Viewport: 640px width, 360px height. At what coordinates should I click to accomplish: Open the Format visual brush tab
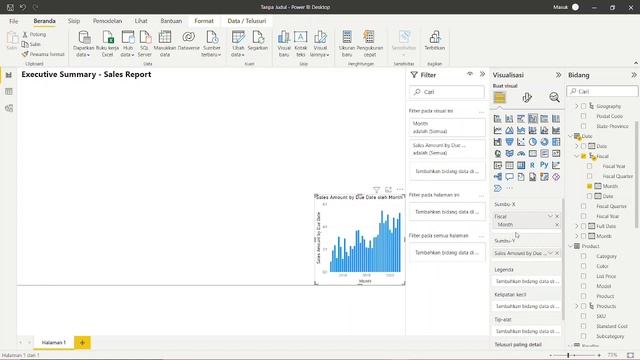tap(527, 98)
